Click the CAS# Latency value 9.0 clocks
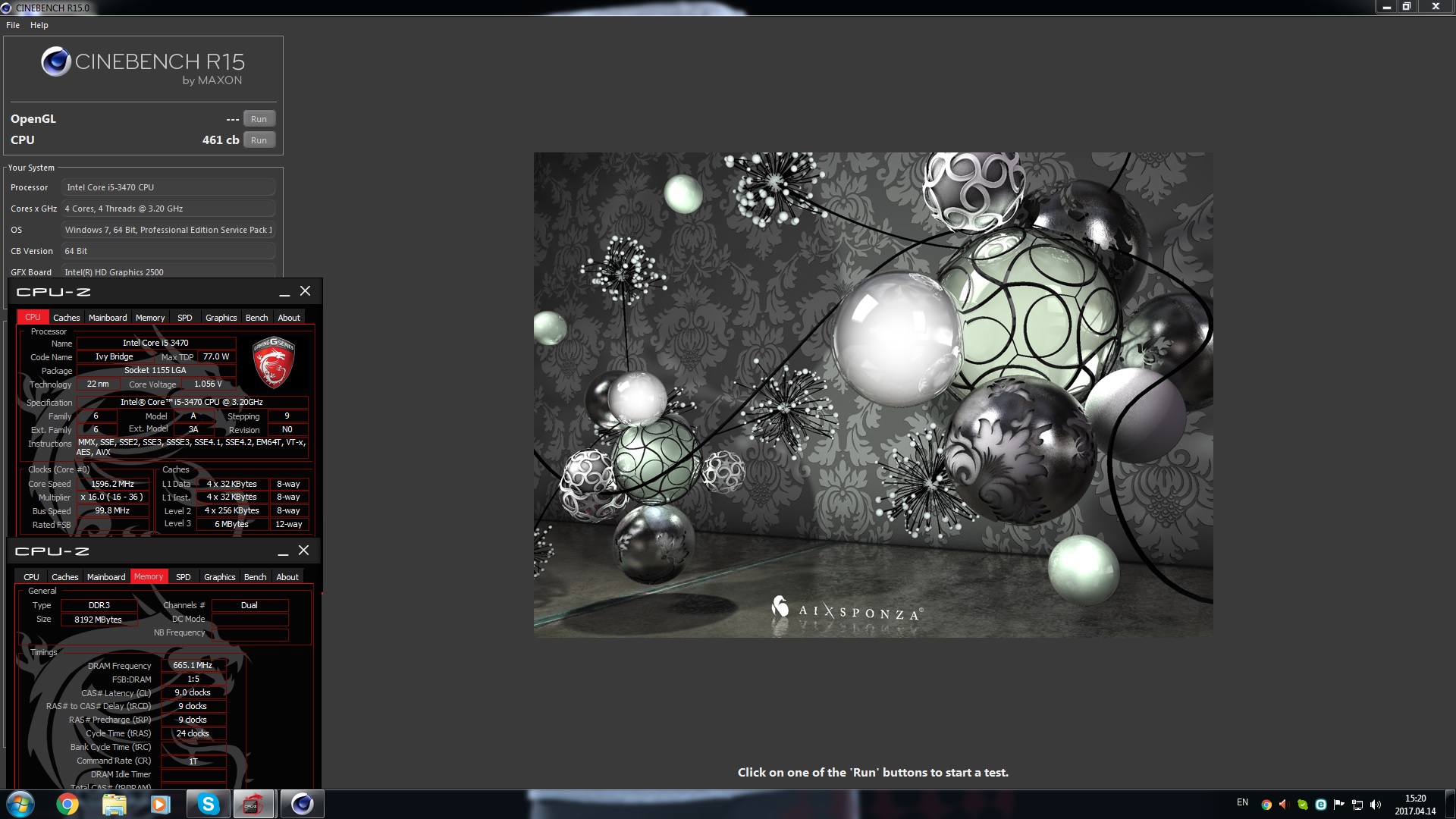The height and width of the screenshot is (819, 1456). tap(193, 692)
